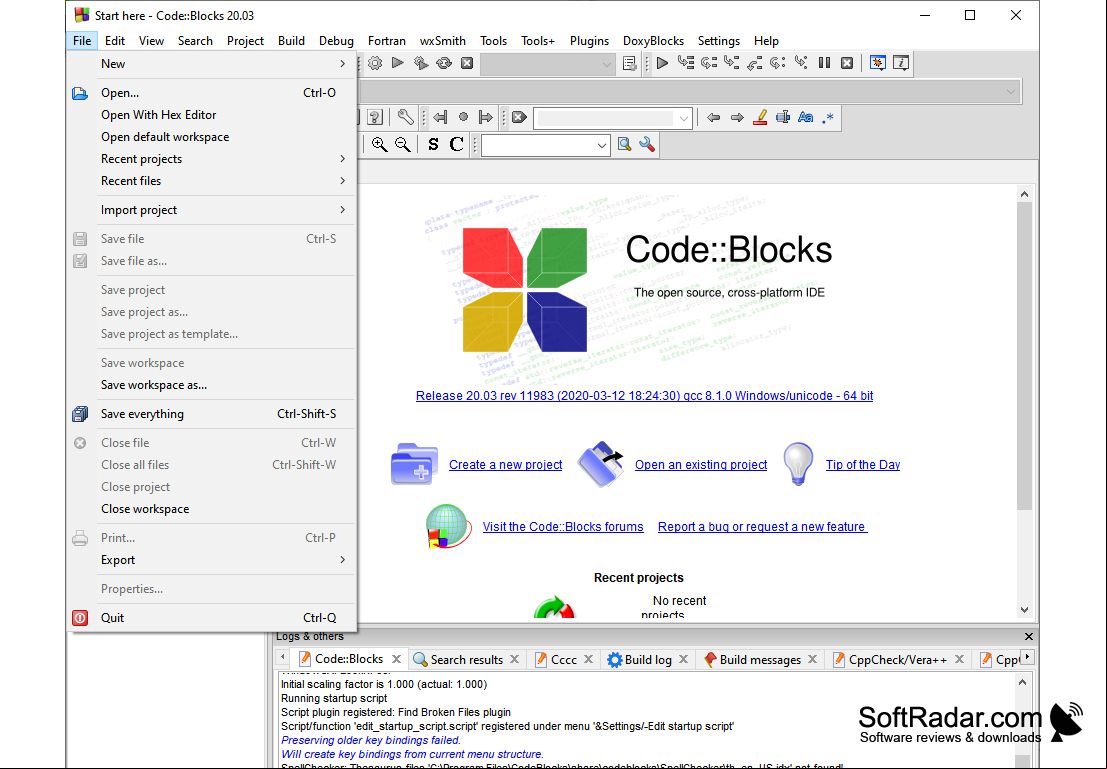Choose Save everything menu entry

pyautogui.click(x=212, y=414)
